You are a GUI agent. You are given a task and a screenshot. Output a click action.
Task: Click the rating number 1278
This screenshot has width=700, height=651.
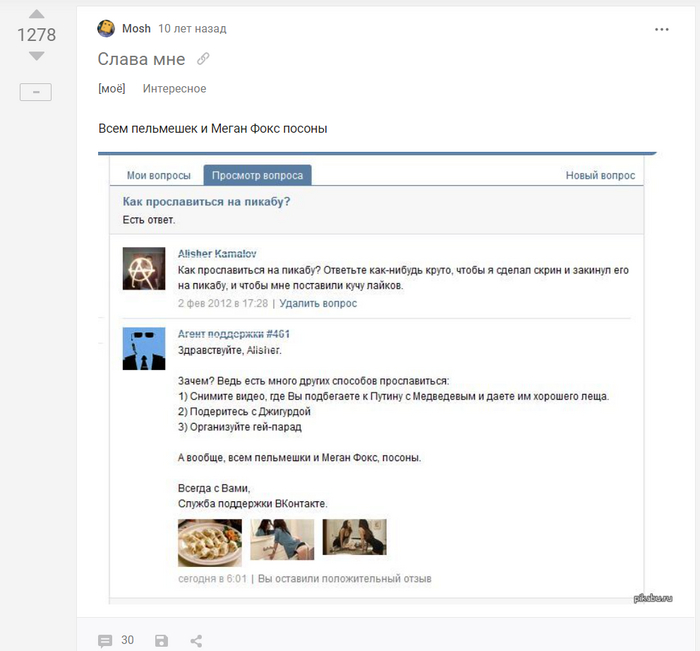[37, 35]
